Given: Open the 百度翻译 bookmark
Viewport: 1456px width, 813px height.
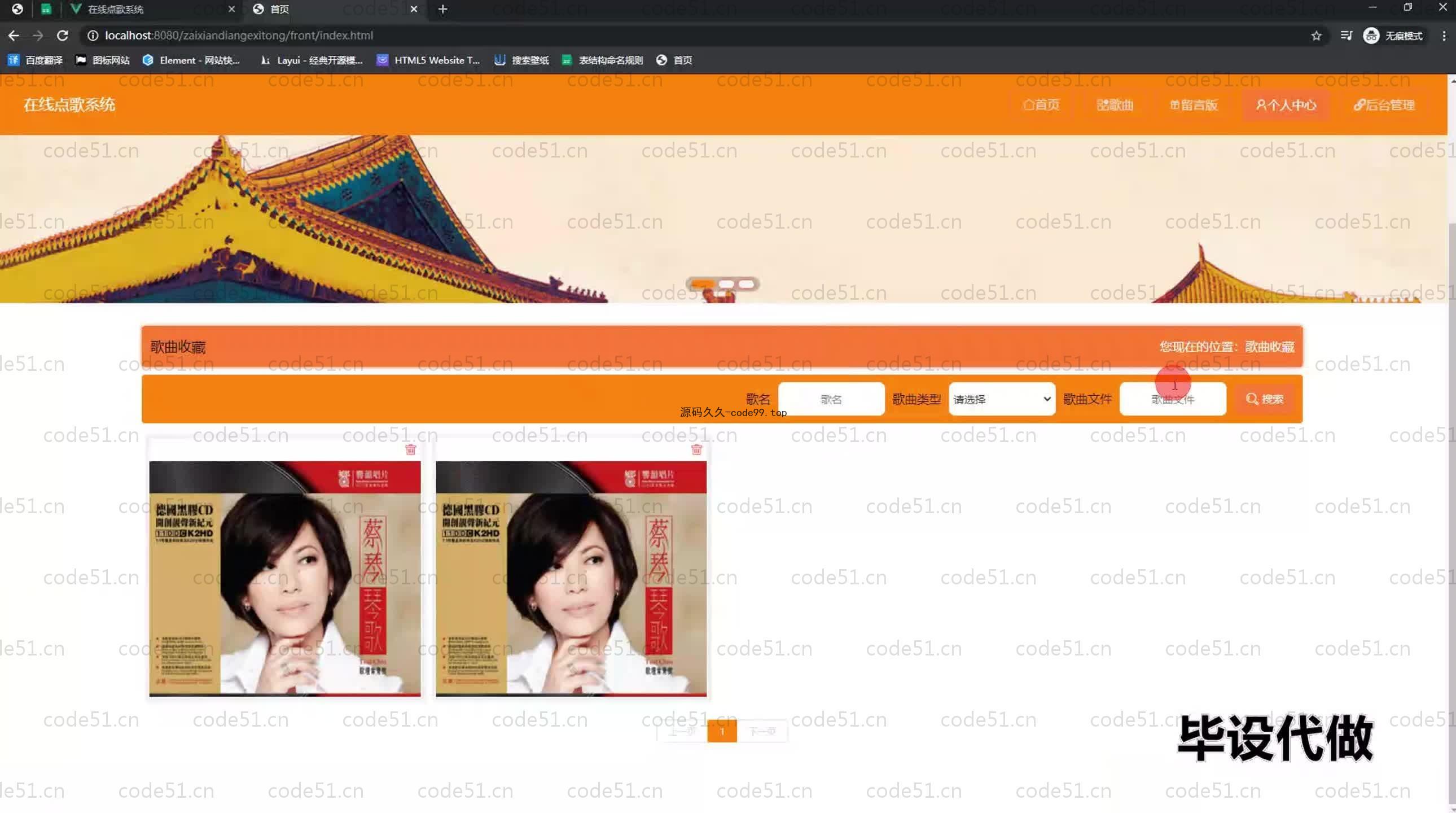Looking at the screenshot, I should 36,60.
